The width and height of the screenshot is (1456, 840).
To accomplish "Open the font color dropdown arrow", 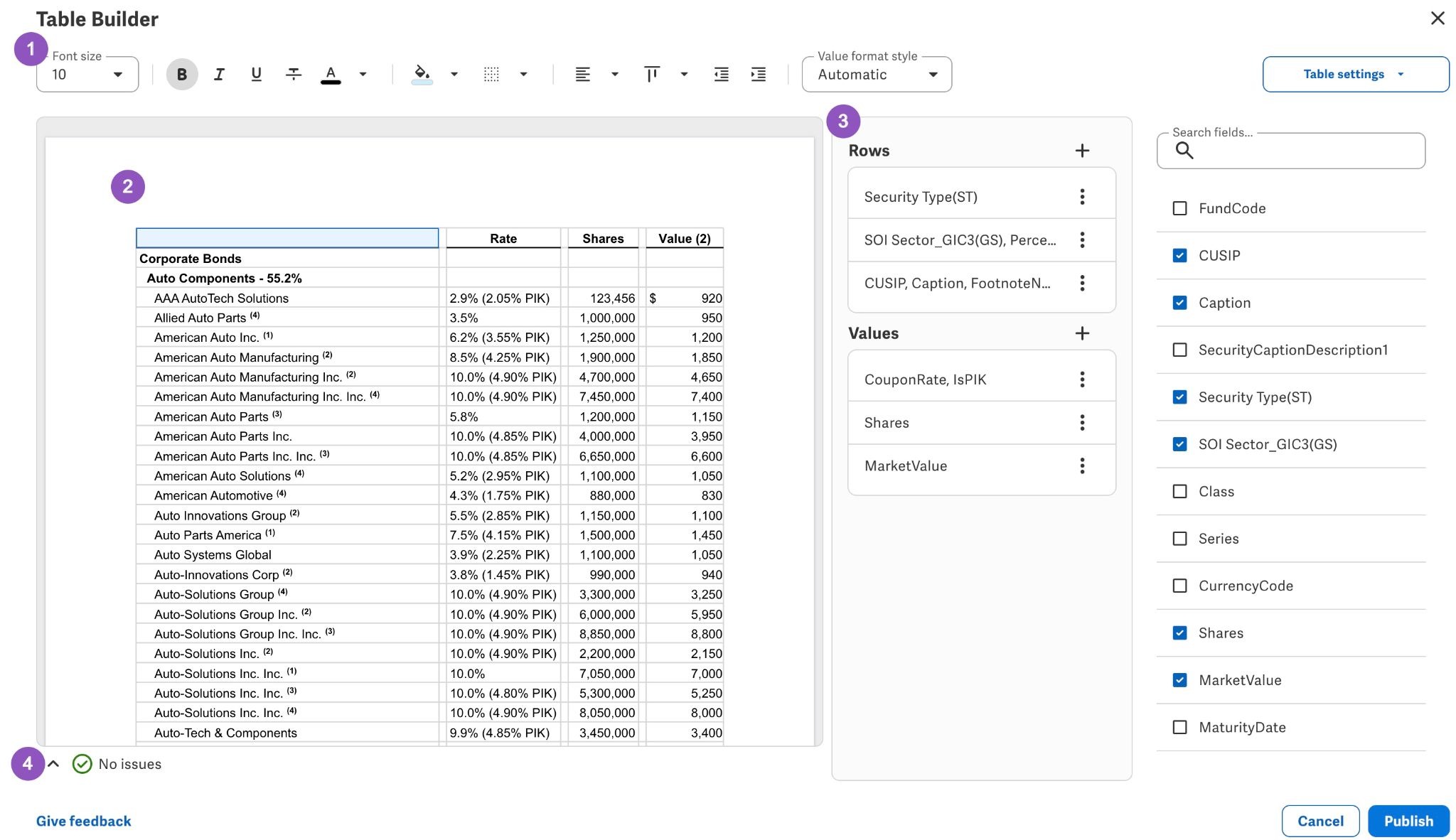I will click(x=363, y=74).
